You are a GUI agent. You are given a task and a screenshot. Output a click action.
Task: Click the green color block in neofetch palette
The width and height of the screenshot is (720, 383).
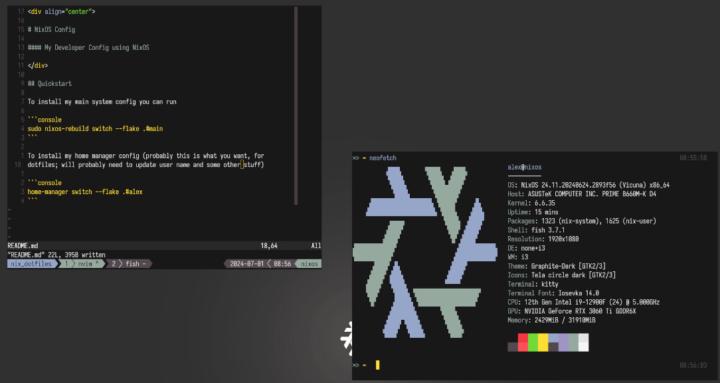[x=533, y=342]
